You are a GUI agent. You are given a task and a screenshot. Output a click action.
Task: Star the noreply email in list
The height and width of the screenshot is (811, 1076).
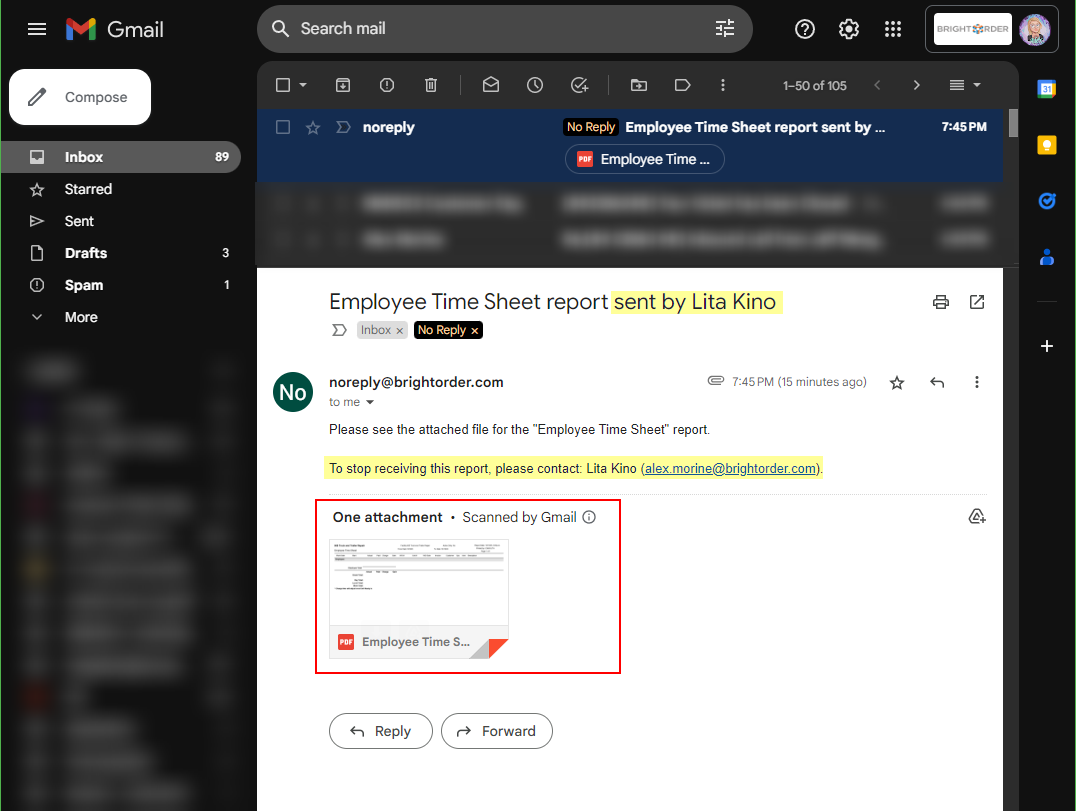point(313,128)
